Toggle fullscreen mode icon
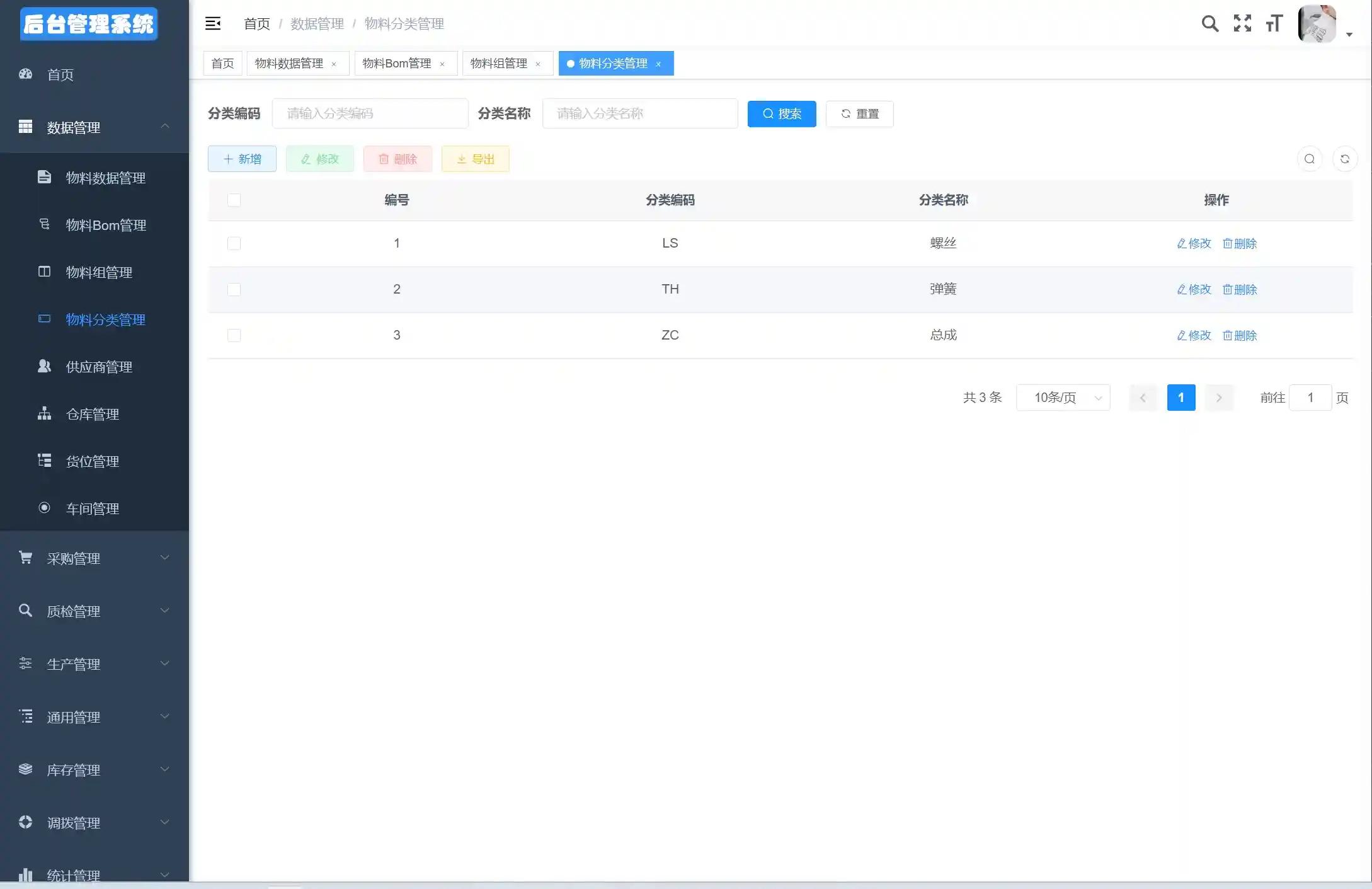Screen dimensions: 1372x889 point(1242,24)
